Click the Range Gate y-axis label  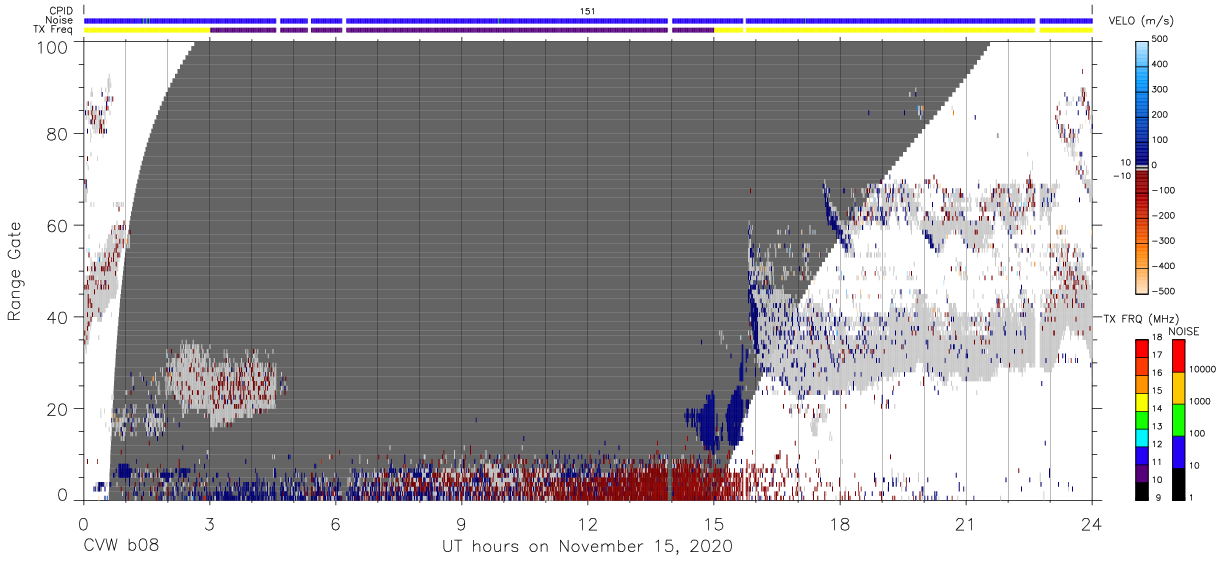[15, 273]
